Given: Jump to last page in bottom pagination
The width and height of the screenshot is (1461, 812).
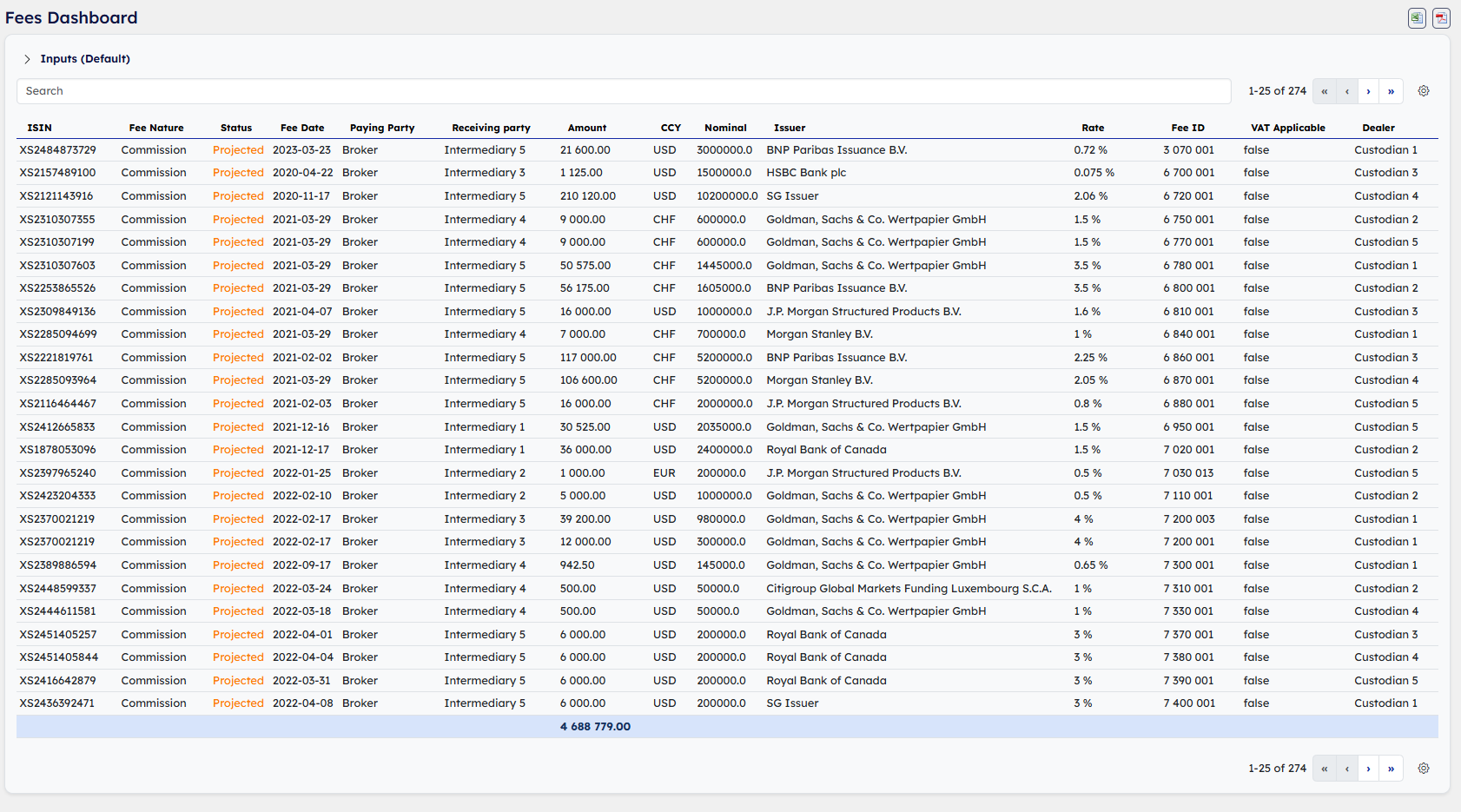Looking at the screenshot, I should pyautogui.click(x=1391, y=769).
